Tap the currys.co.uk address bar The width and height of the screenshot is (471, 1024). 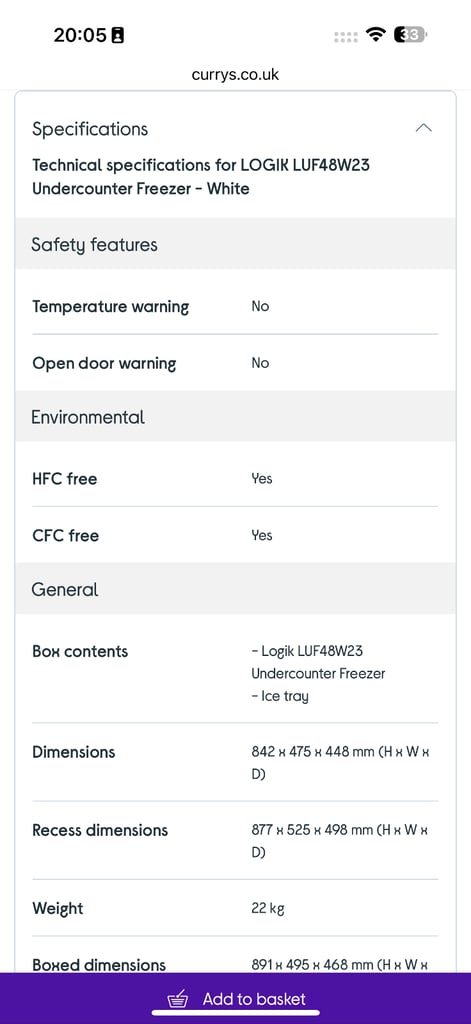click(x=235, y=74)
